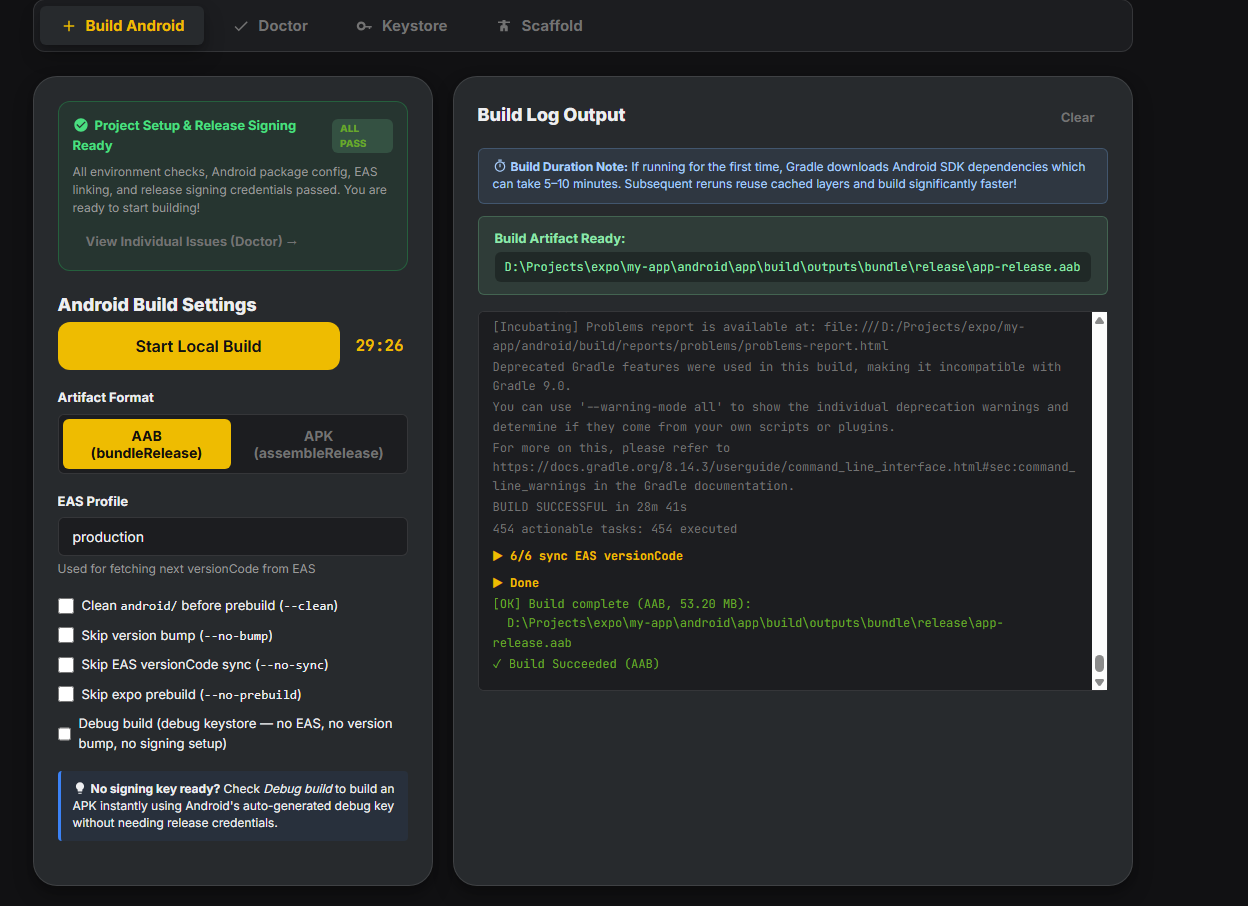Image resolution: width=1248 pixels, height=906 pixels.
Task: Switch to the Doctor tab
Action: (x=270, y=26)
